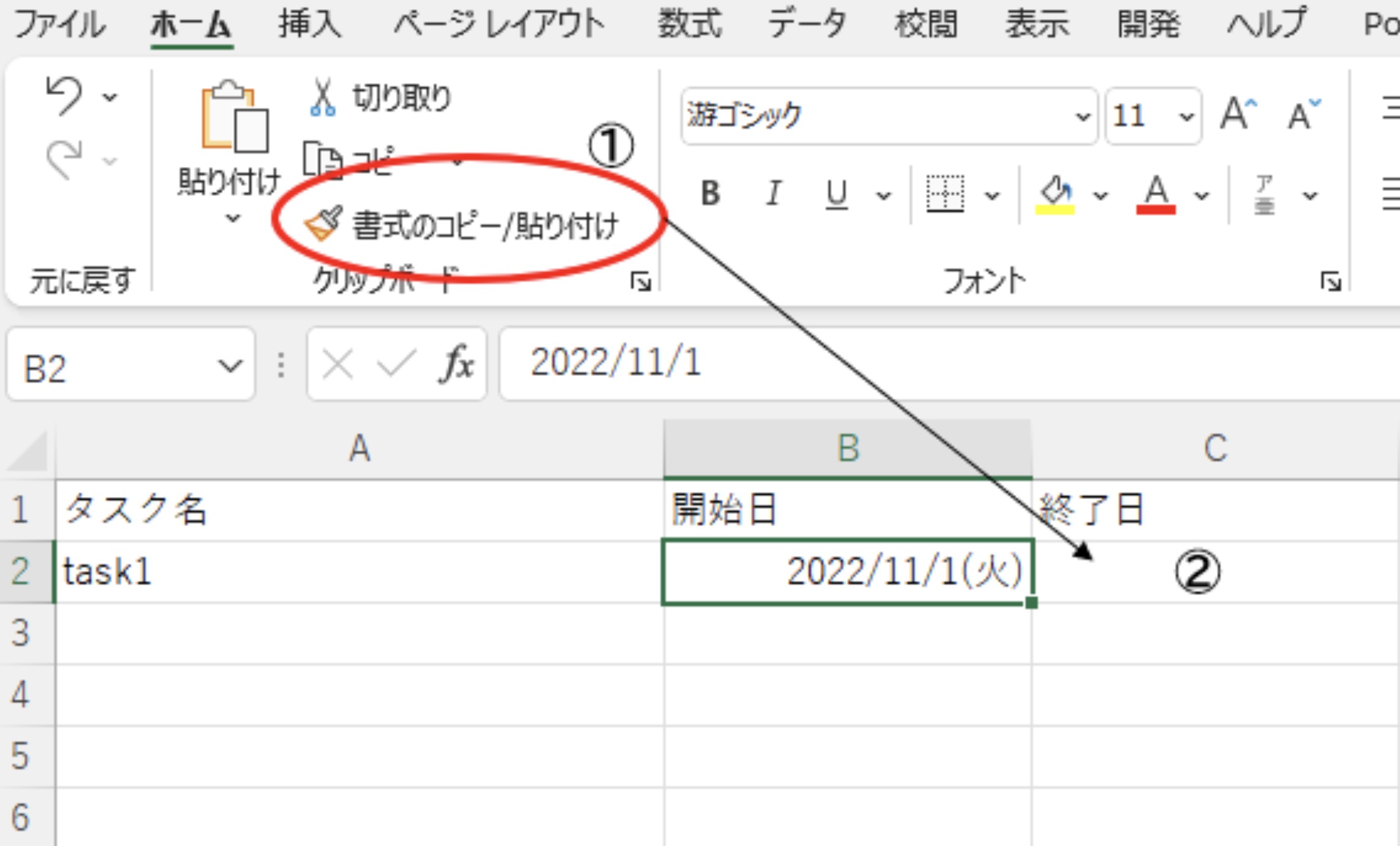Decrease font size with small A icon
The width and height of the screenshot is (1400, 846).
click(x=1304, y=114)
